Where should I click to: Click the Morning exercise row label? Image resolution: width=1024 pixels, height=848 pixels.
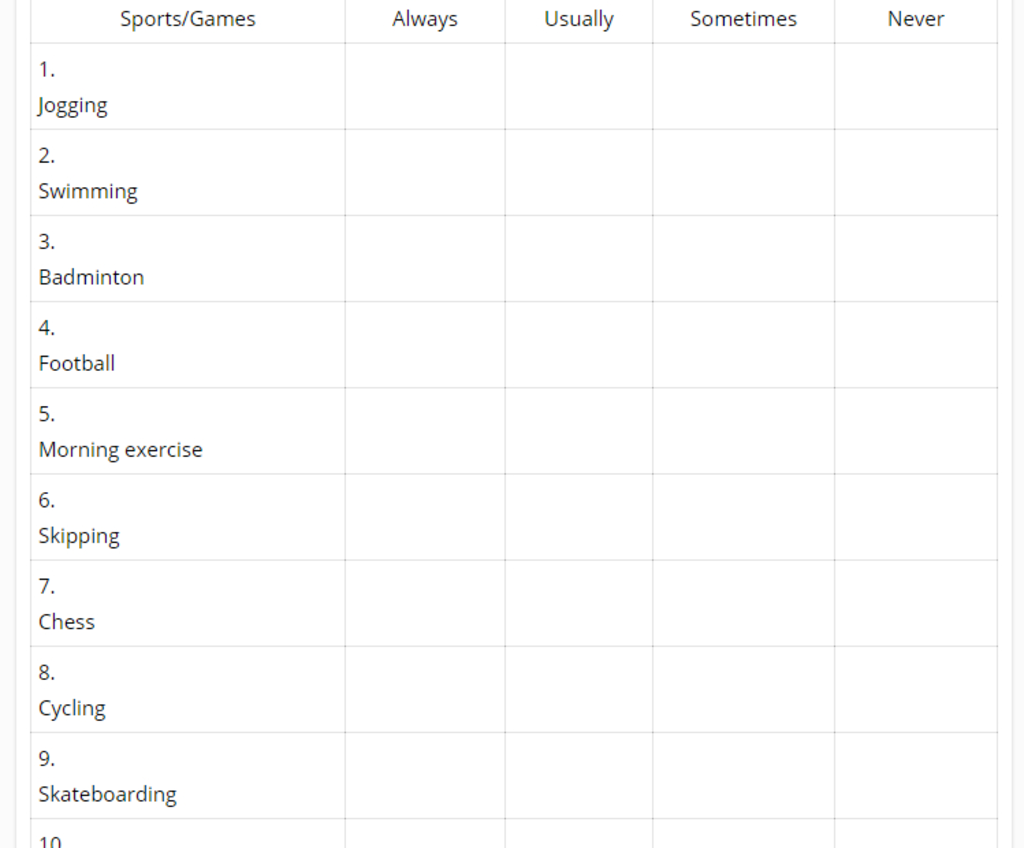pyautogui.click(x=120, y=450)
